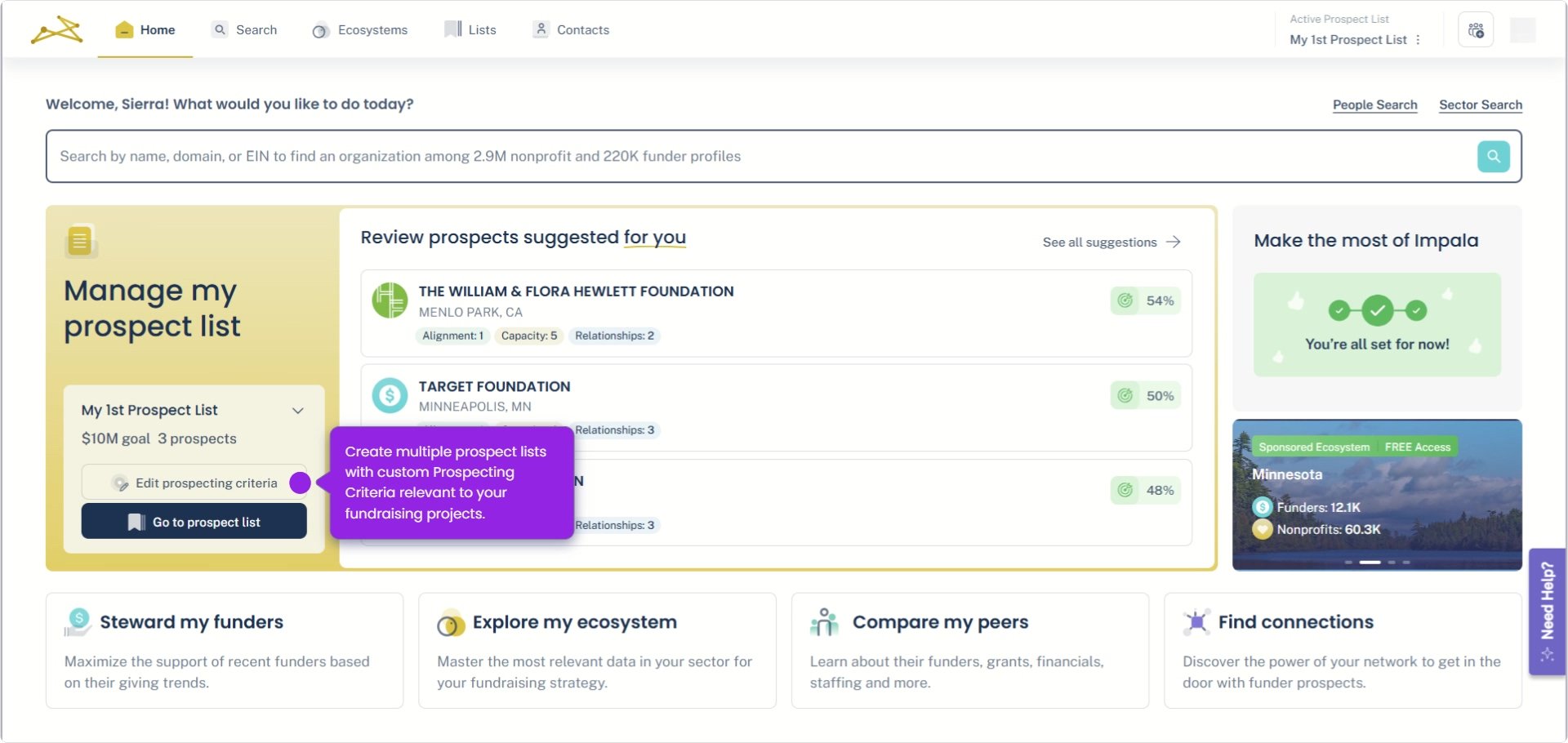Screen dimensions: 1568x743
Task: Click the Target Foundation dollar-sign icon
Action: (390, 395)
